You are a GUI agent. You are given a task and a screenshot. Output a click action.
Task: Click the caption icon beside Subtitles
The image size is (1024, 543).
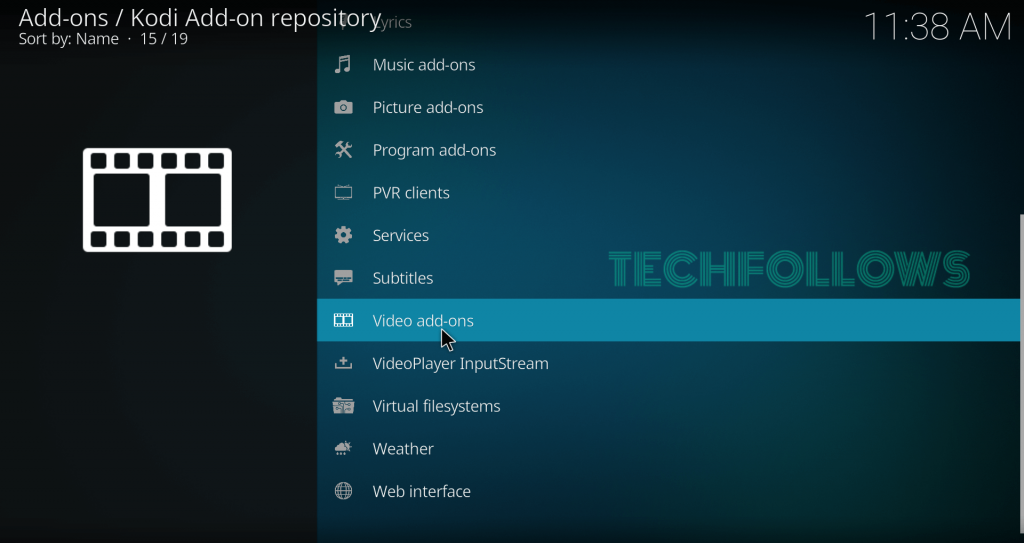pos(343,278)
